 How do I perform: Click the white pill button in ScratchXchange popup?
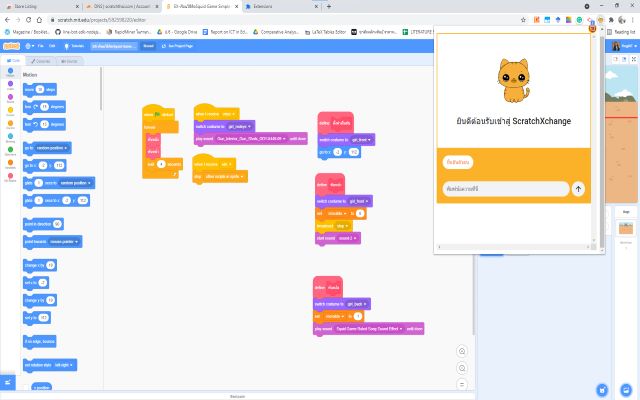click(x=458, y=162)
